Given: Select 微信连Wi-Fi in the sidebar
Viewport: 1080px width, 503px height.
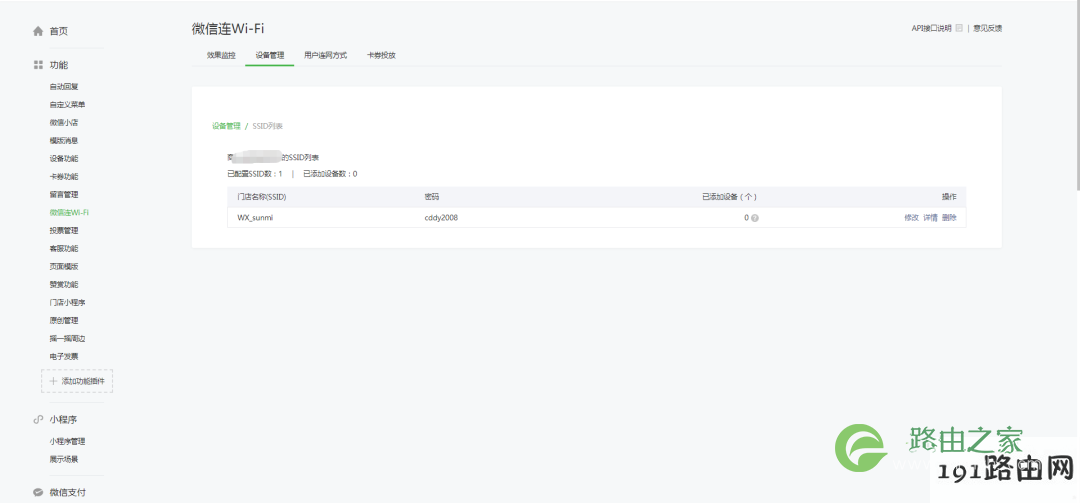Looking at the screenshot, I should click(69, 212).
